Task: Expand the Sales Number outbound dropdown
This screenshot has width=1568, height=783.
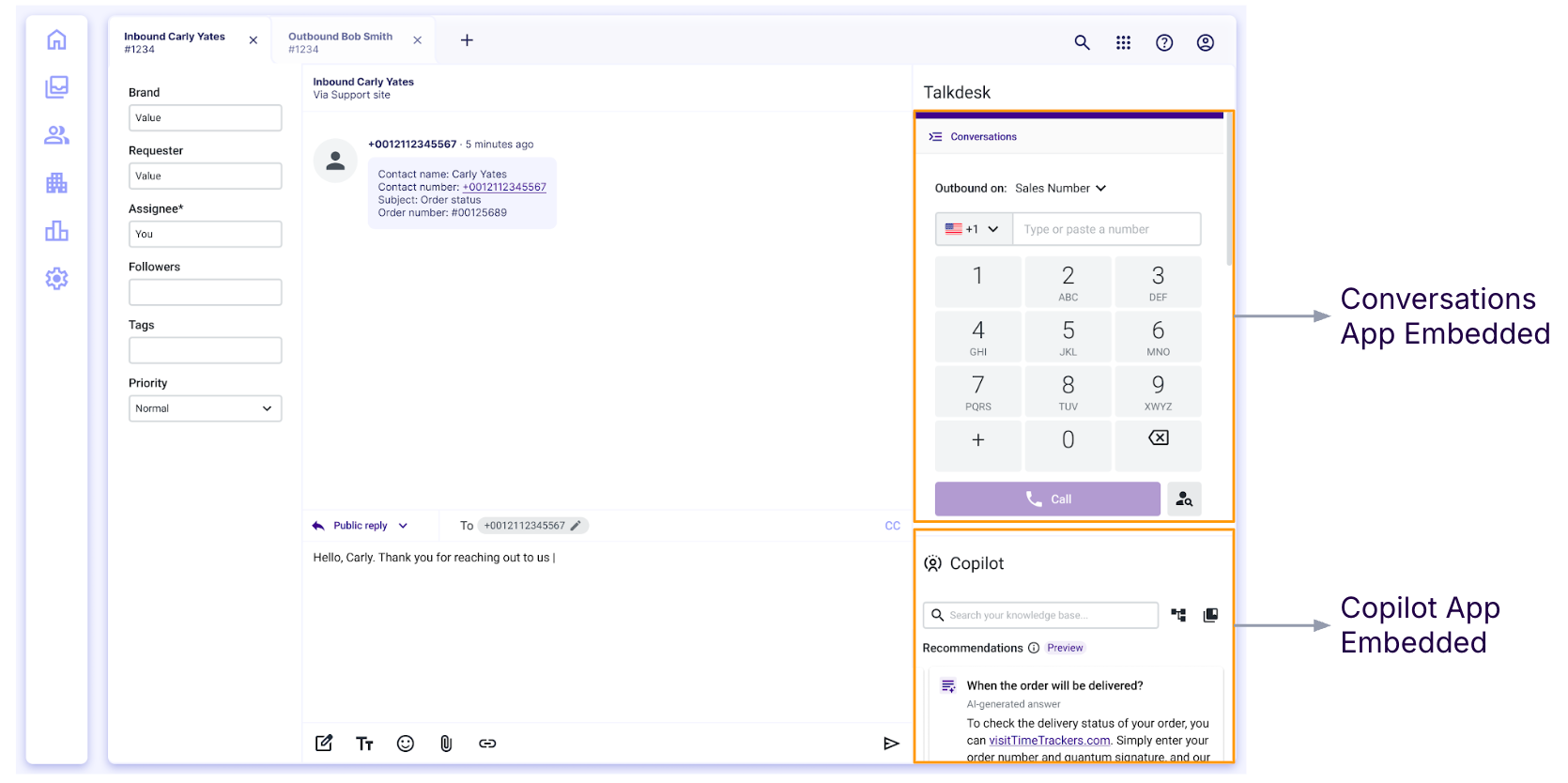Action: pyautogui.click(x=1061, y=188)
